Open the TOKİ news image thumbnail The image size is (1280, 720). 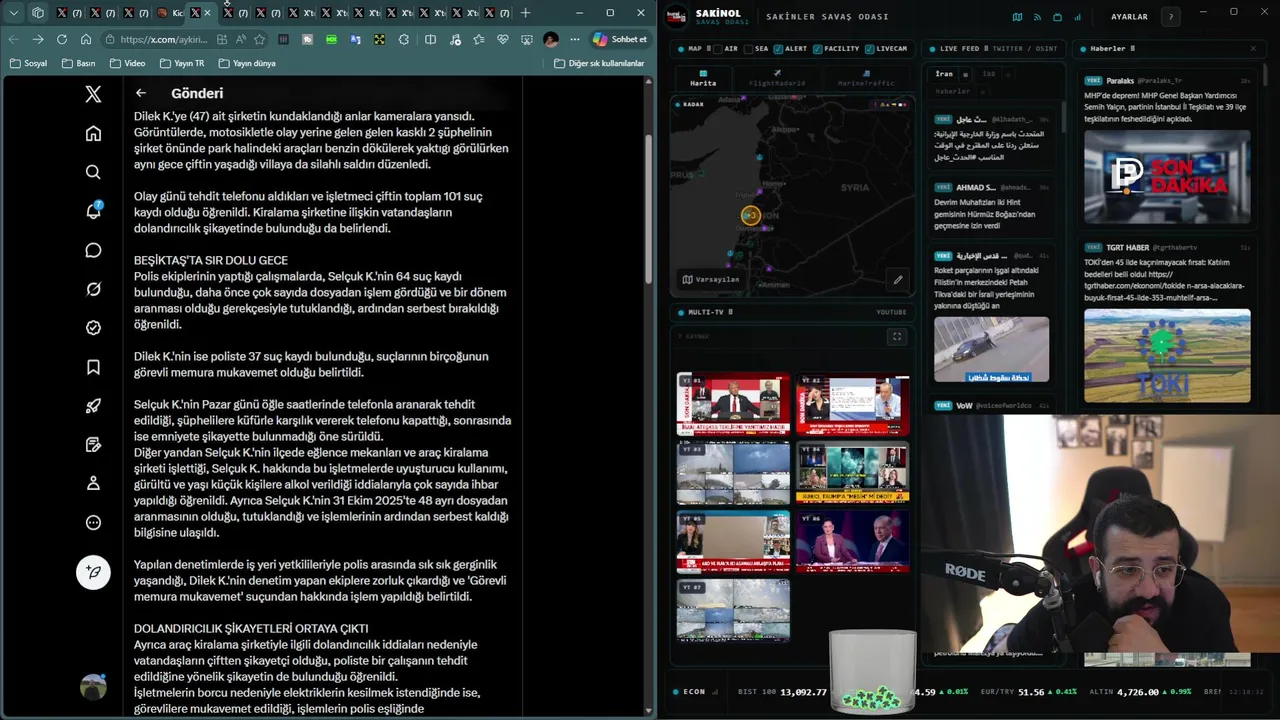[1167, 355]
